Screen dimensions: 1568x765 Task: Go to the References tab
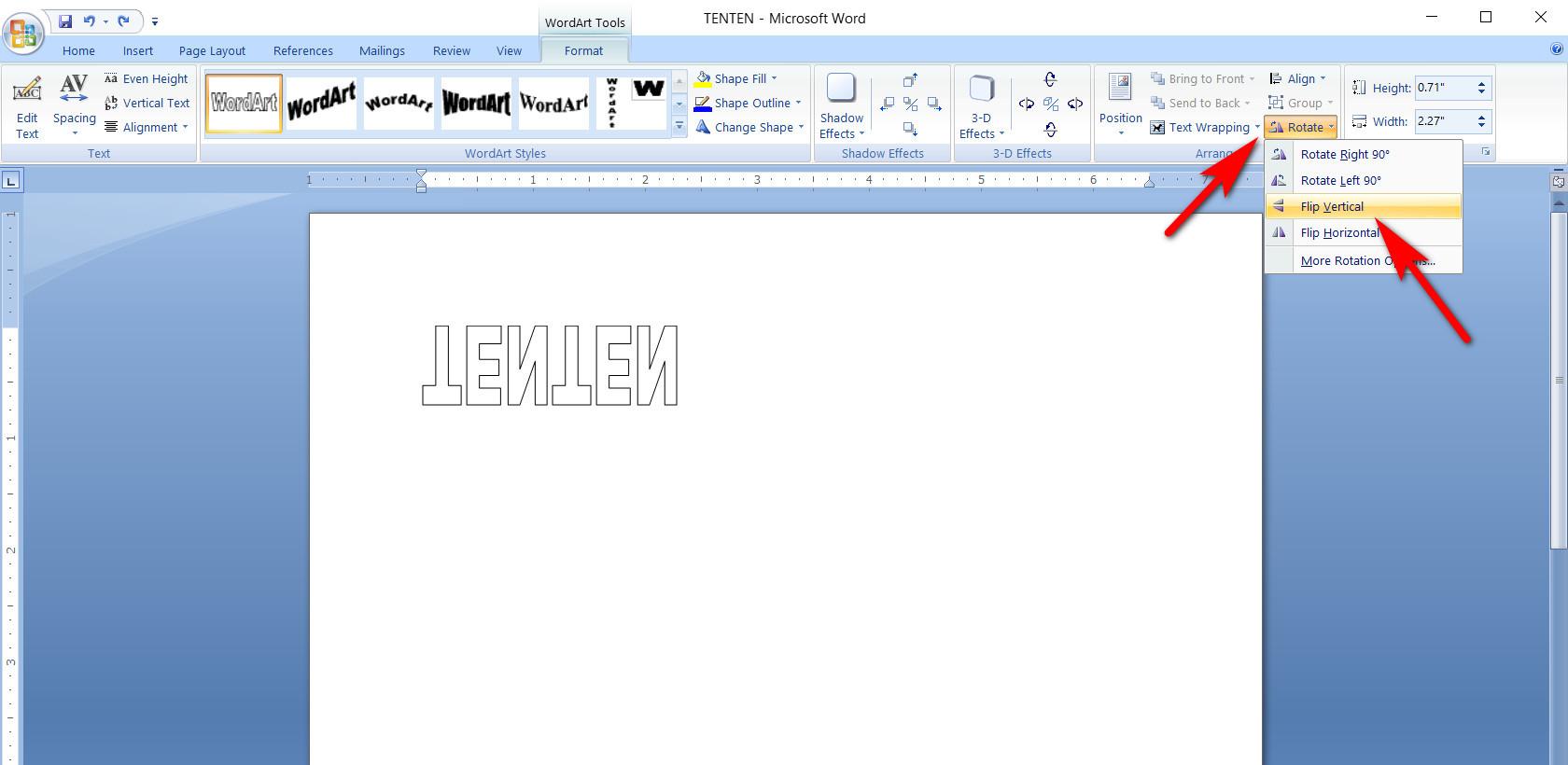[x=303, y=50]
